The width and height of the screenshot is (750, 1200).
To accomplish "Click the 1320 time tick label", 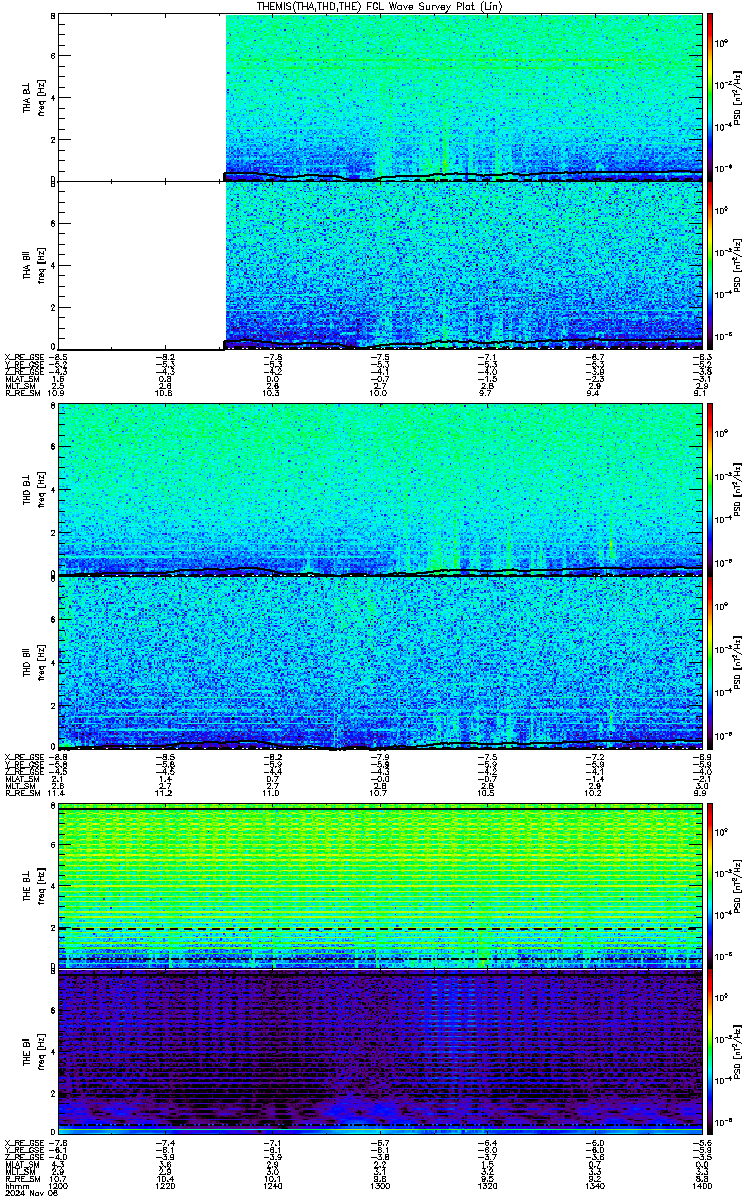I will point(487,1185).
